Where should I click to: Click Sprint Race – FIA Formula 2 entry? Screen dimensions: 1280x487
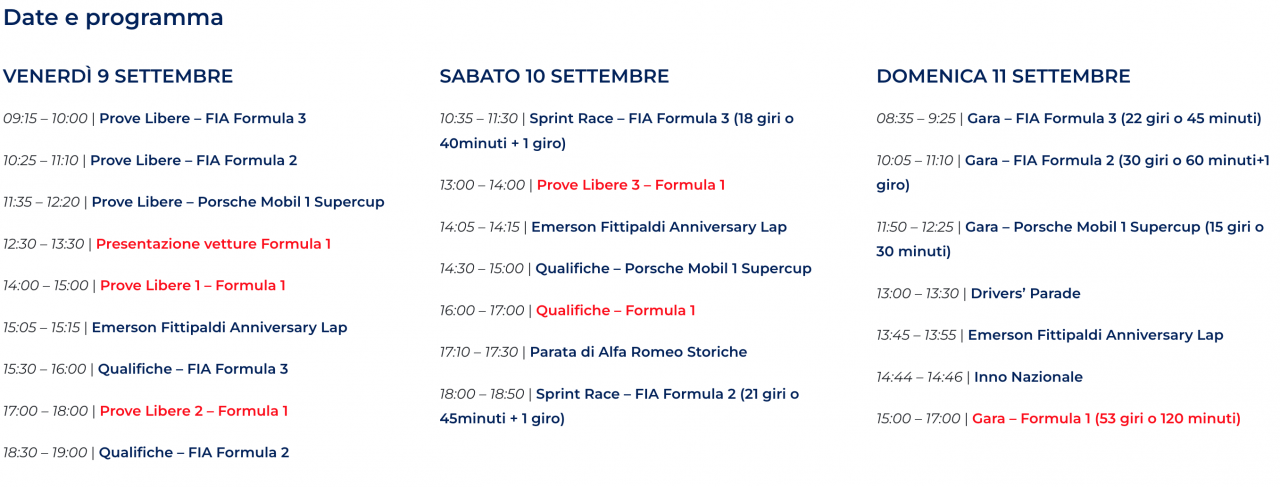tap(619, 407)
